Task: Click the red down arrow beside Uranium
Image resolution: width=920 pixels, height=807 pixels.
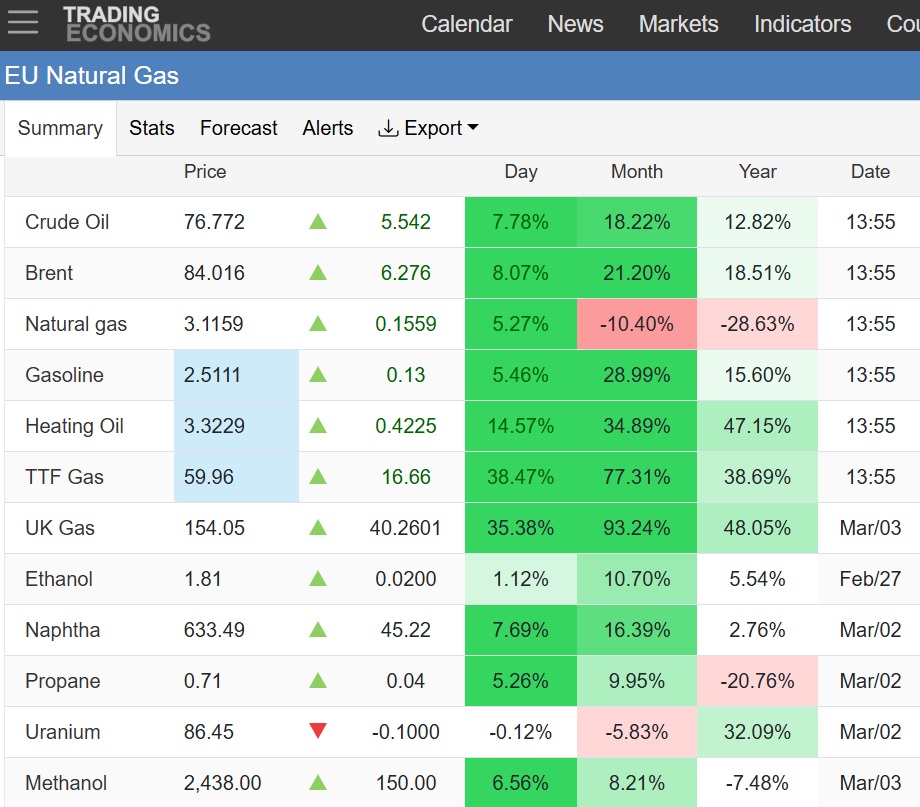Action: click(x=318, y=732)
